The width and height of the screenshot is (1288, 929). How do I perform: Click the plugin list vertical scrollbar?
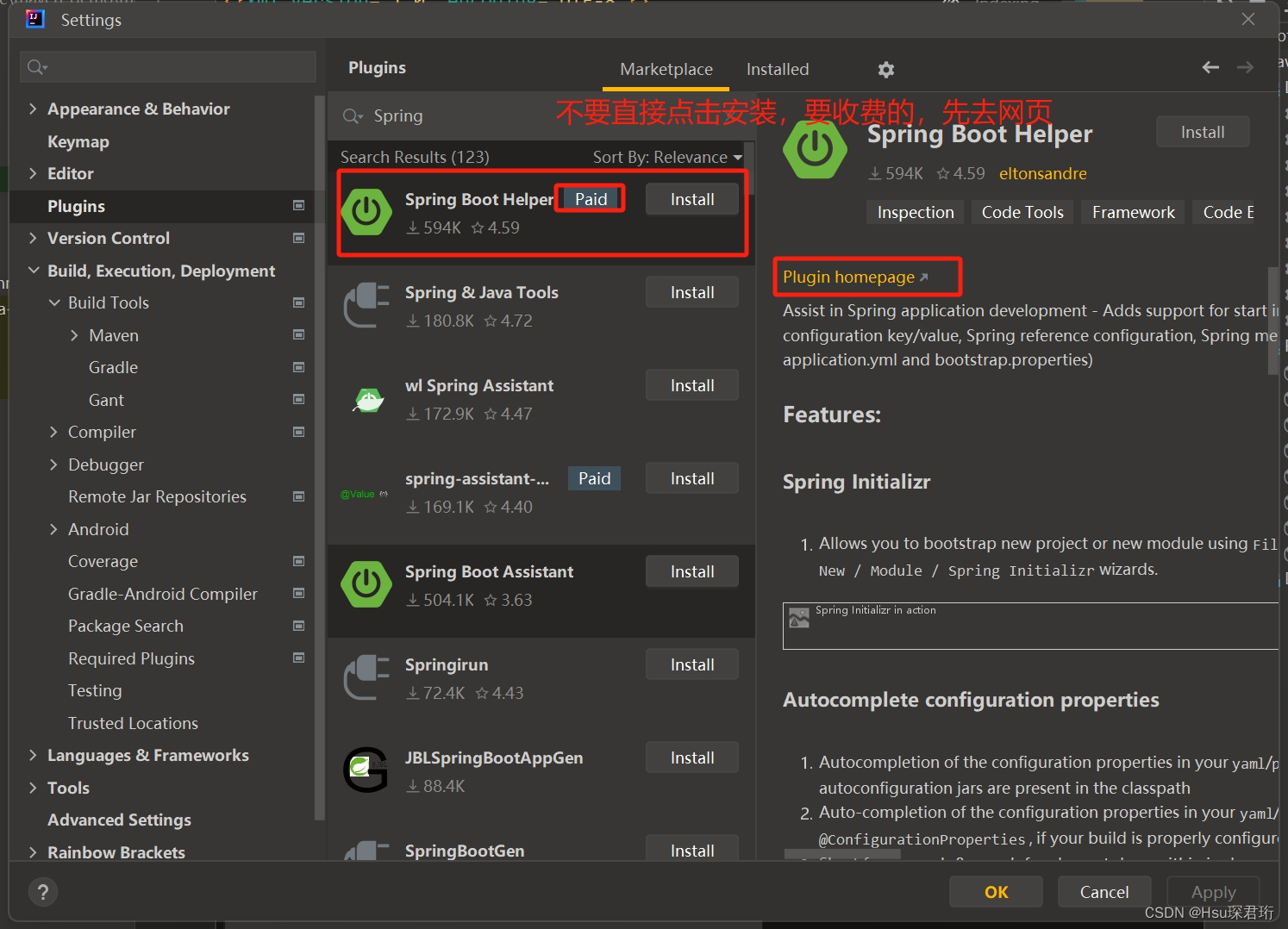point(750,169)
